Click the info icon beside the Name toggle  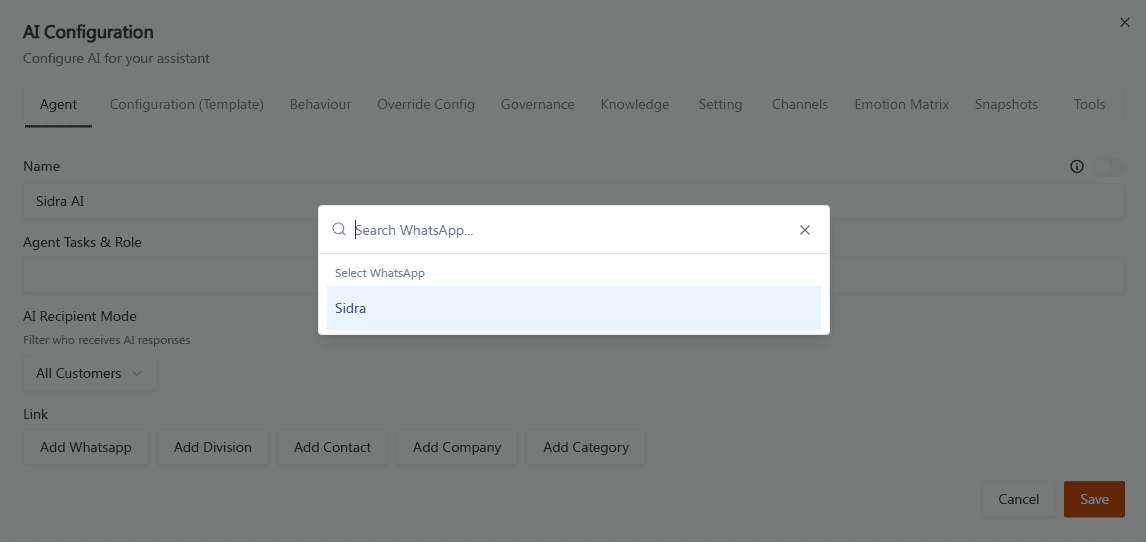[x=1077, y=167]
